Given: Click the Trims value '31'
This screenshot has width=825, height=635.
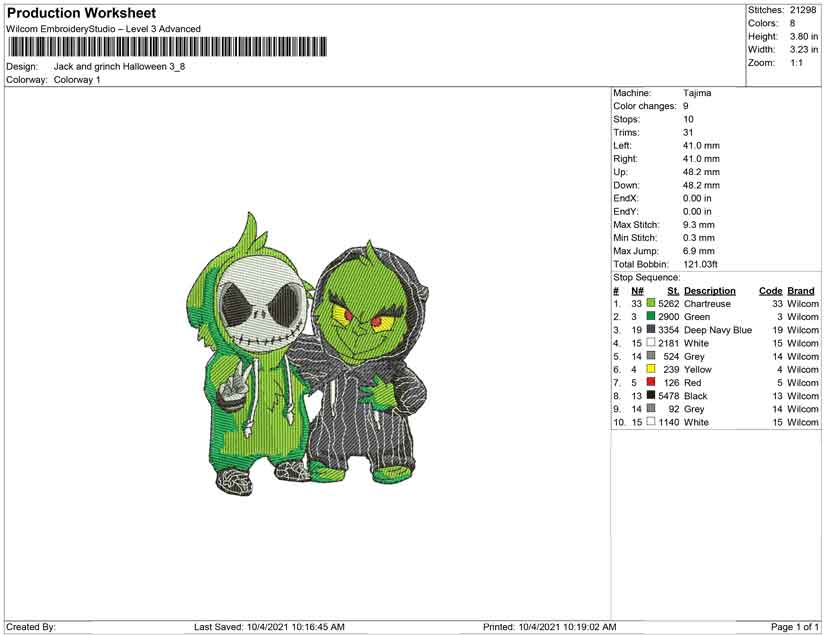Looking at the screenshot, I should click(x=688, y=133).
